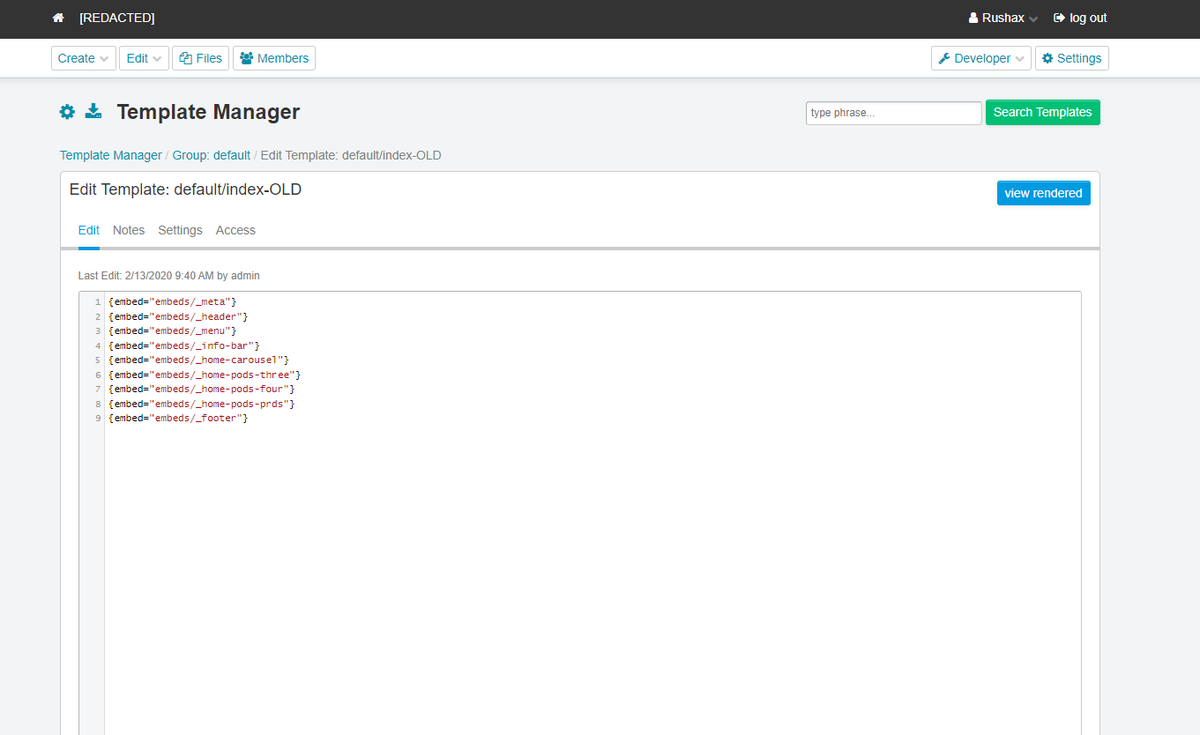
Task: Click the embeds/_header code line
Action: 178,316
